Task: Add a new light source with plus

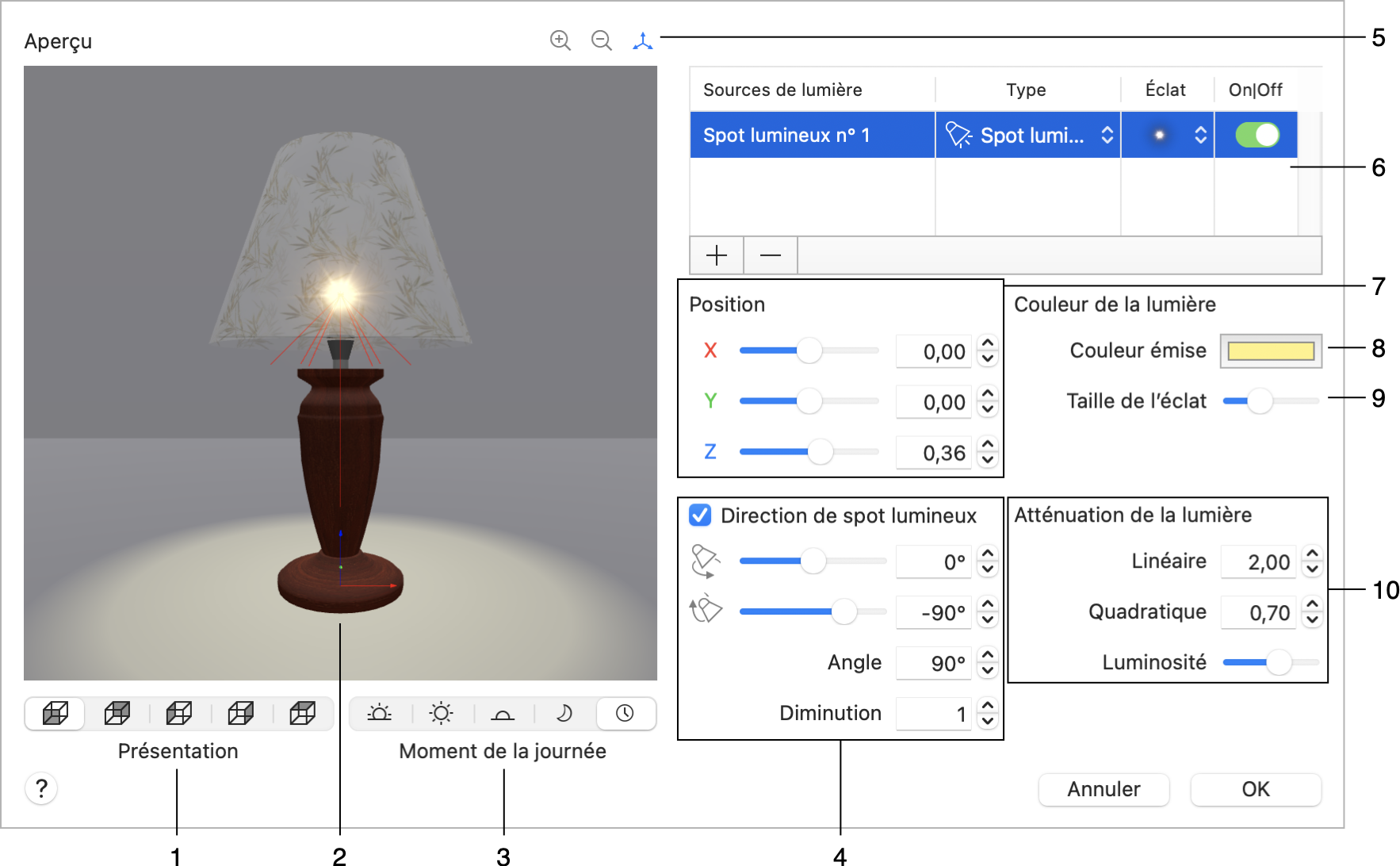Action: point(717,255)
